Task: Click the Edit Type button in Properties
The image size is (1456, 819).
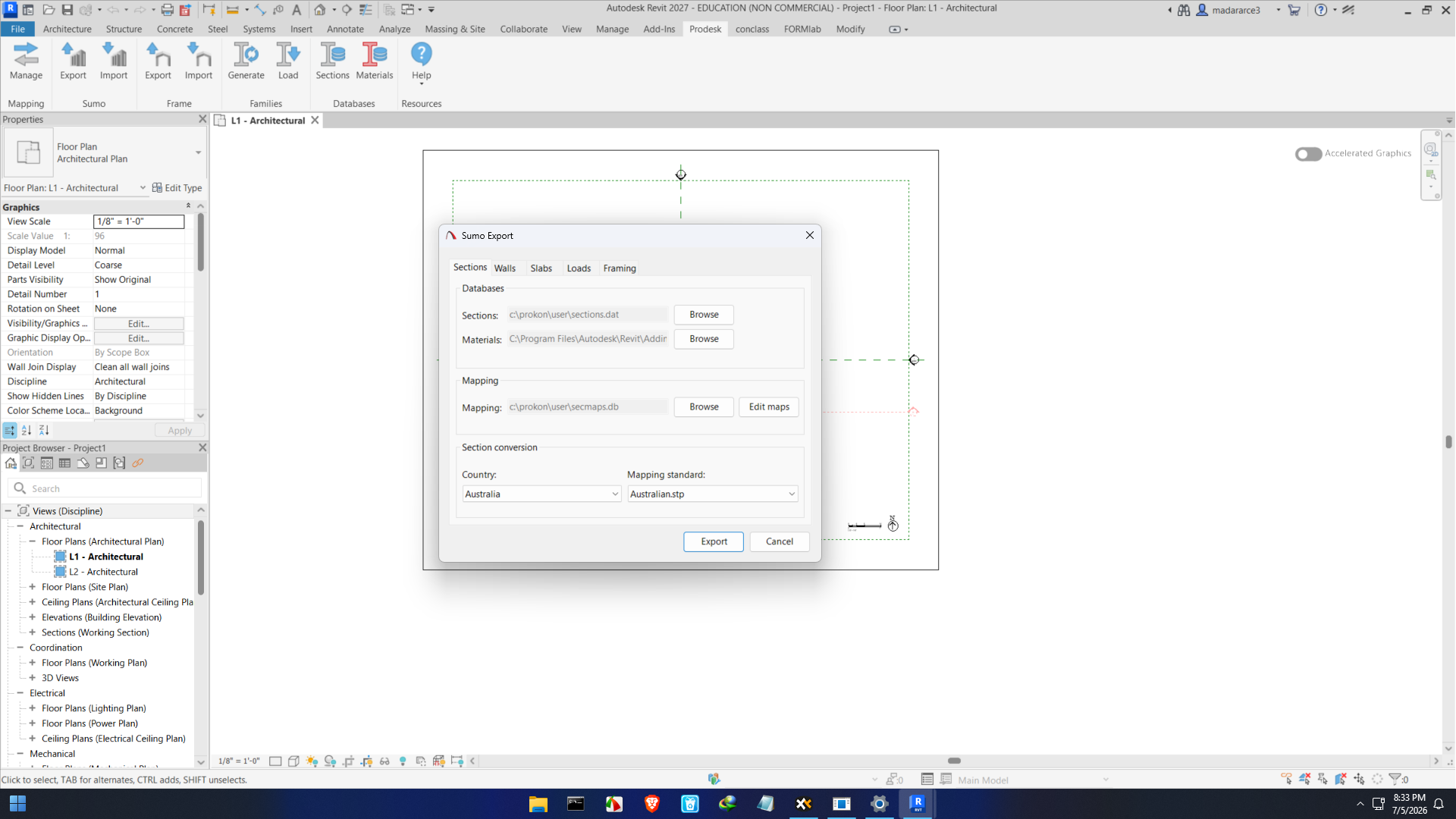Action: coord(177,187)
